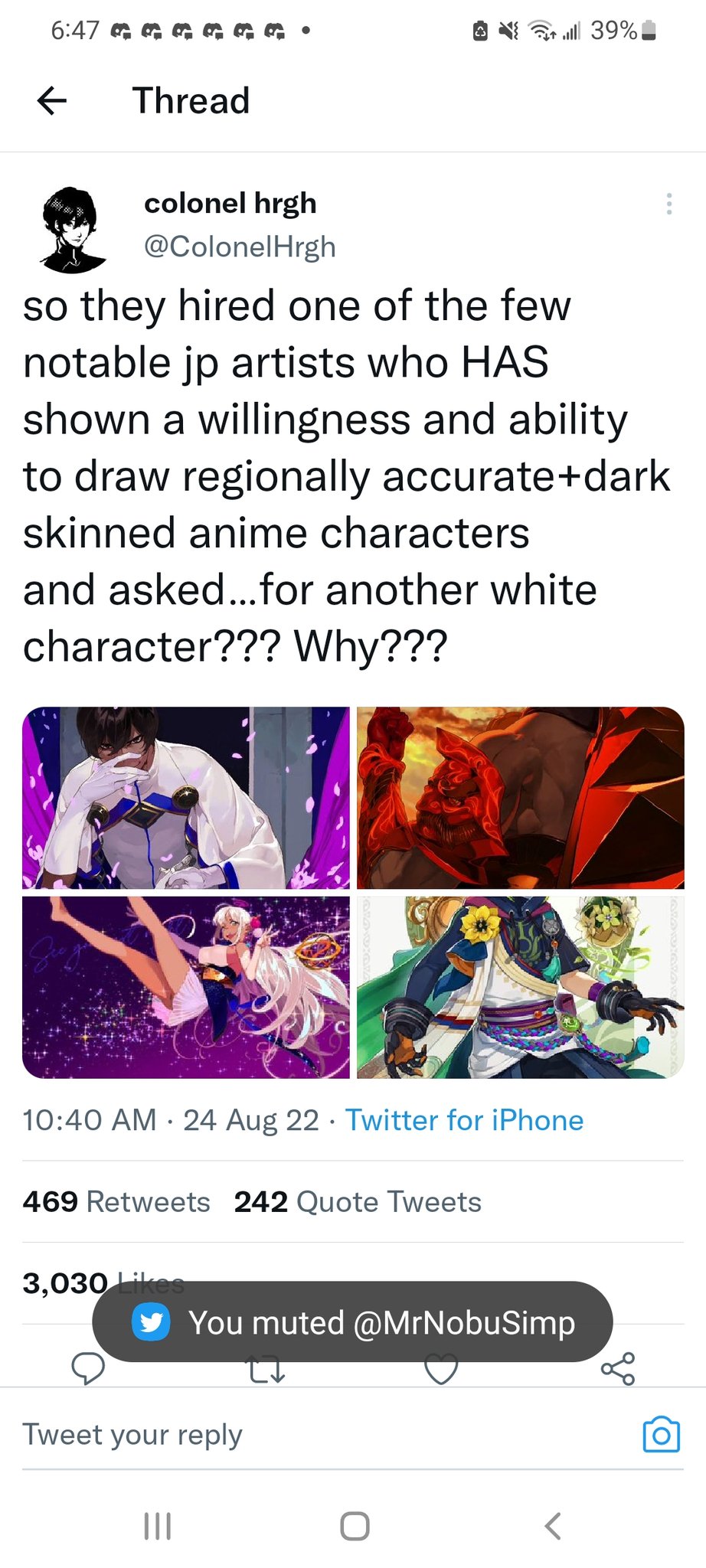The width and height of the screenshot is (706, 1568).
Task: Open the 3,030 Likes list
Action: click(103, 1282)
